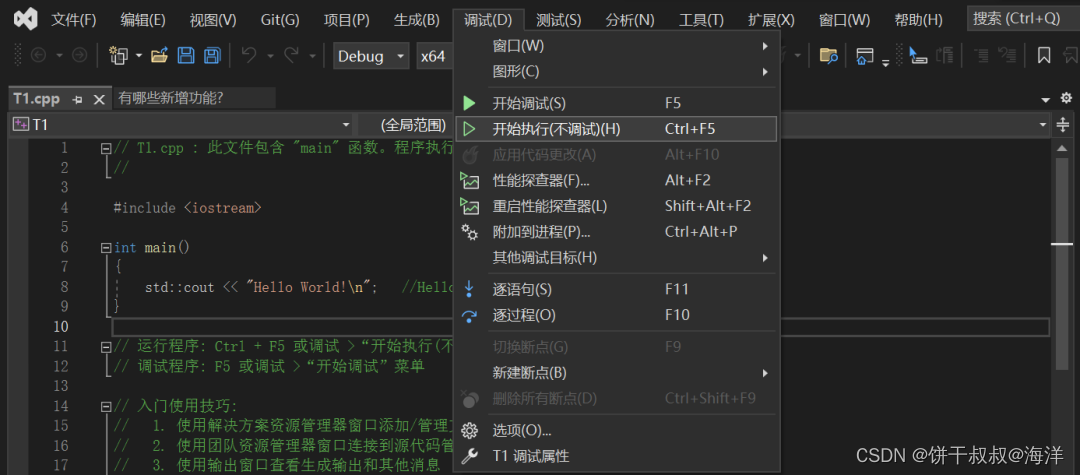This screenshot has height=475, width=1080.
Task: Click the Visual Studio logo icon
Action: tap(25, 19)
